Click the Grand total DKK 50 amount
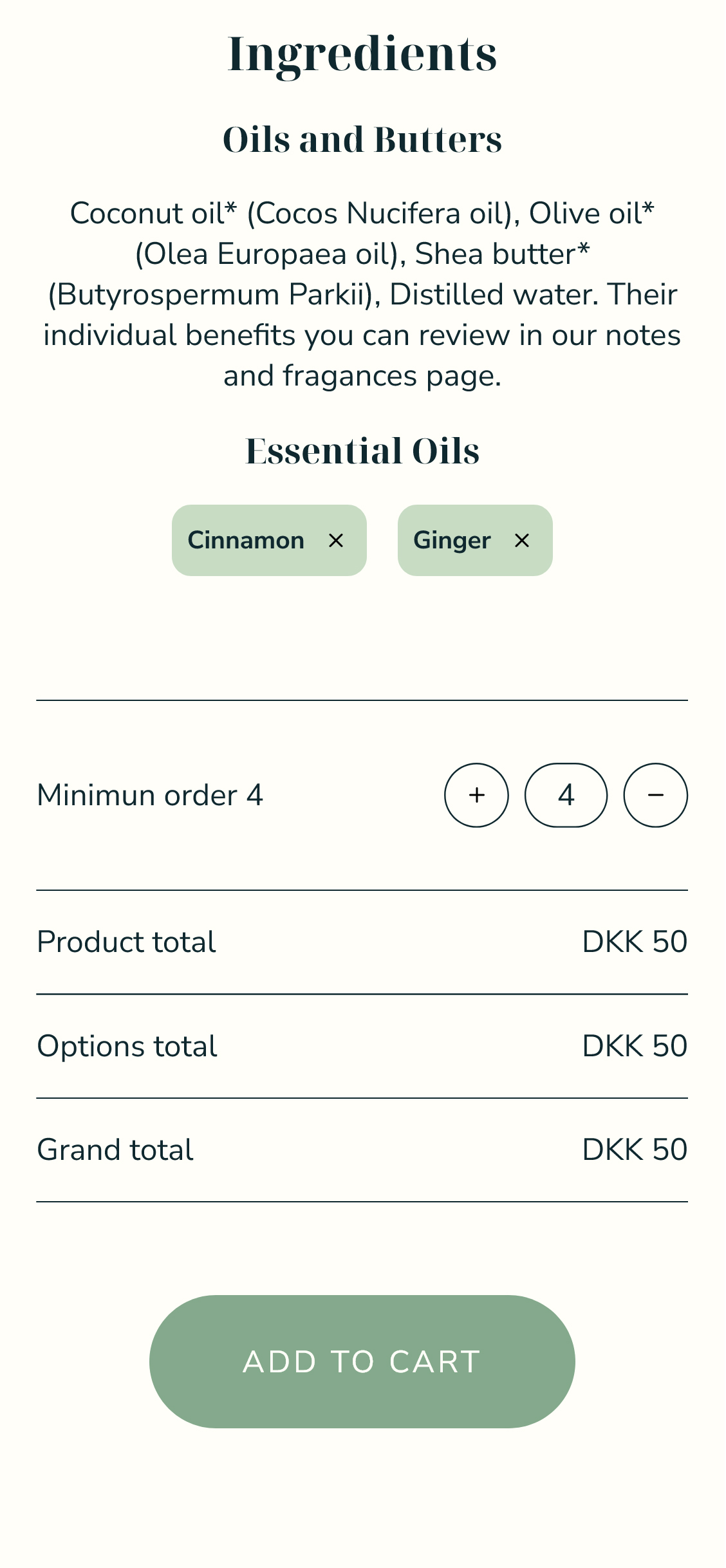Image resolution: width=726 pixels, height=1568 pixels. tap(635, 1150)
